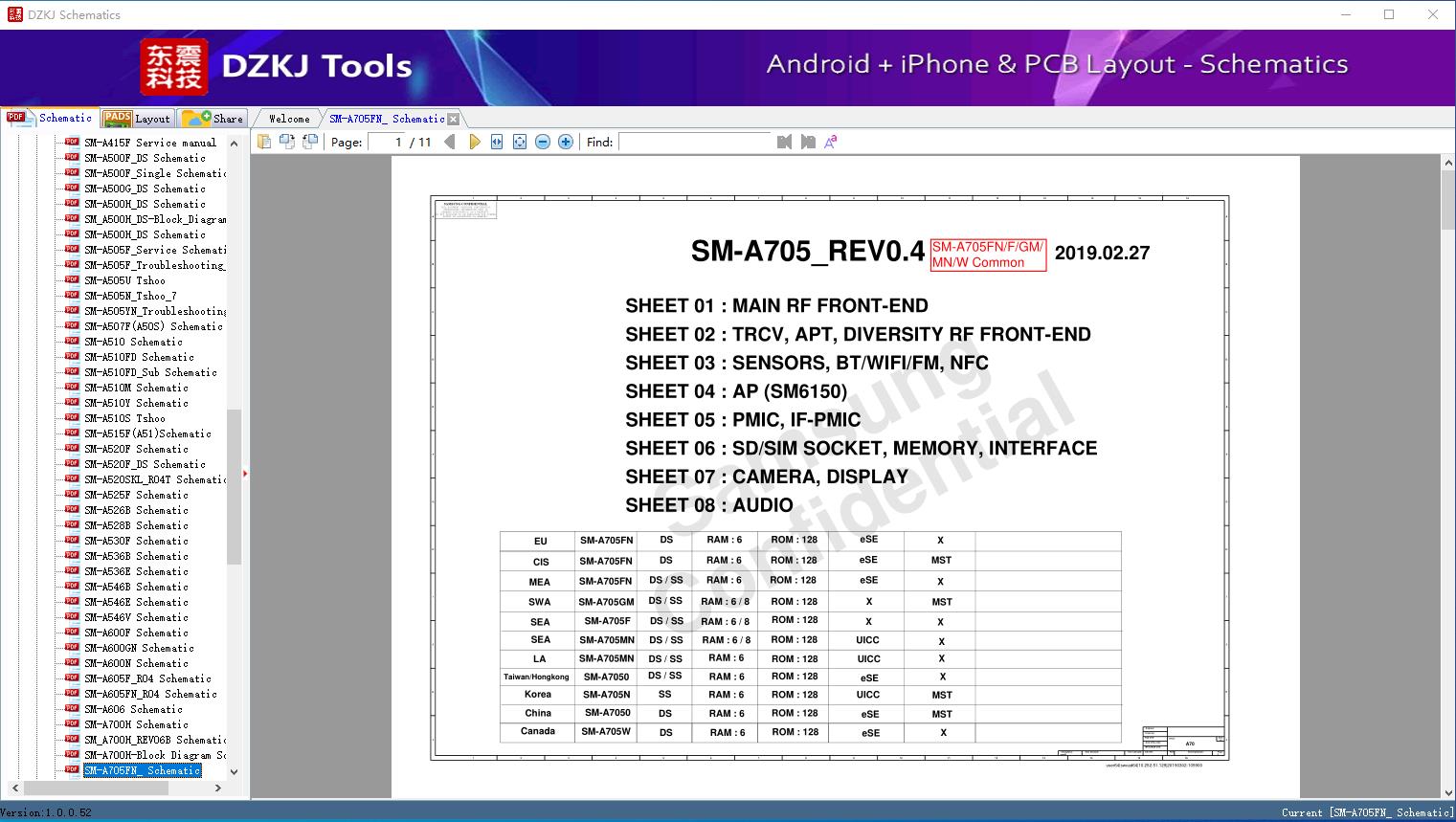Click the copy pages icon in toolbar

tap(264, 142)
